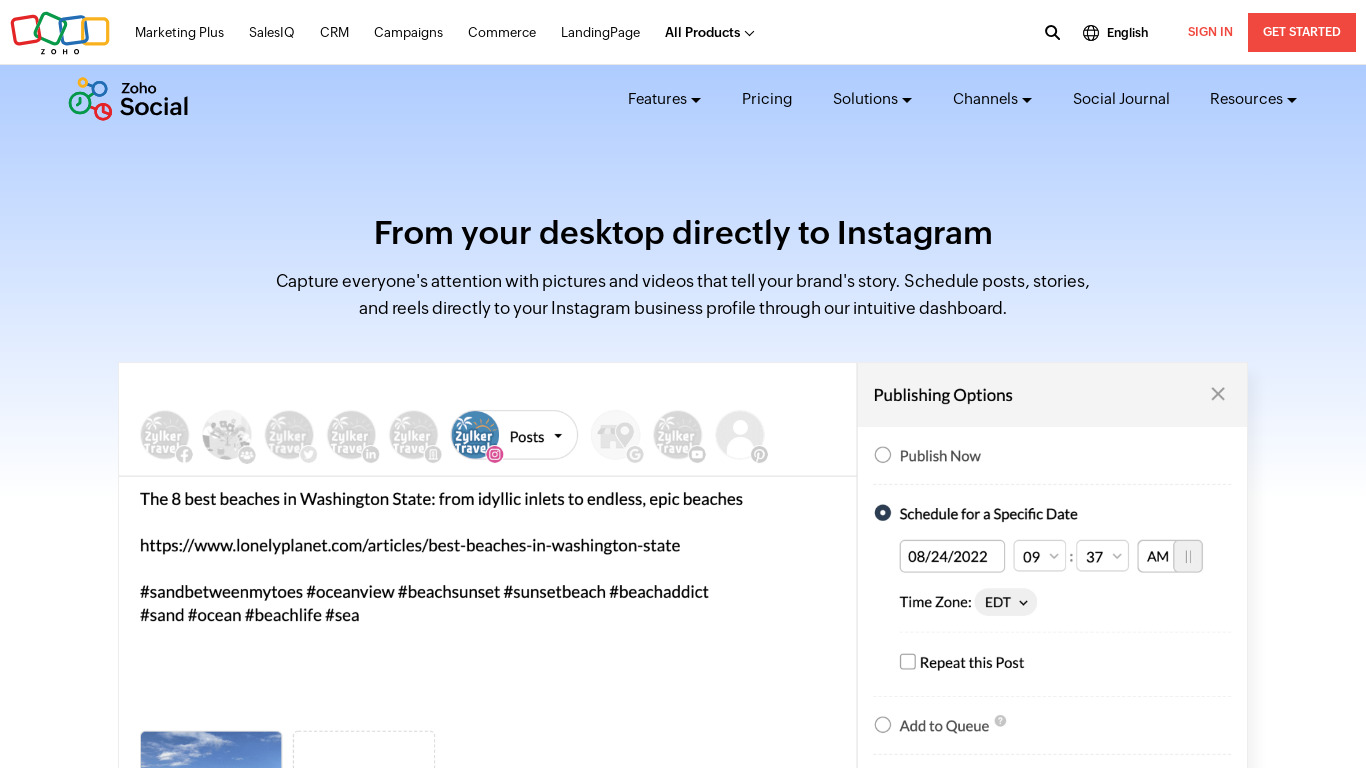Go to LandingPage
1366x768 pixels.
[600, 33]
